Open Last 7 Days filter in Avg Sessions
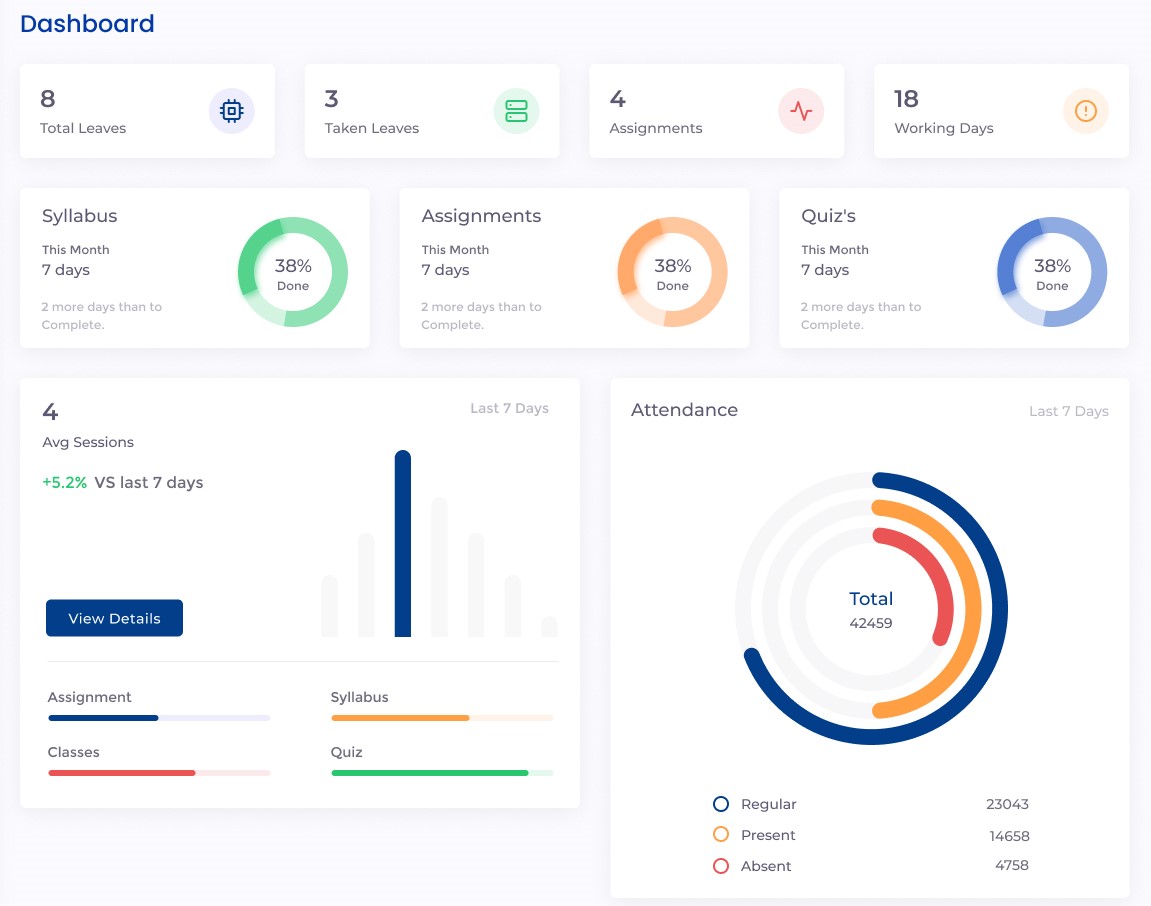The image size is (1151, 906). tap(509, 408)
